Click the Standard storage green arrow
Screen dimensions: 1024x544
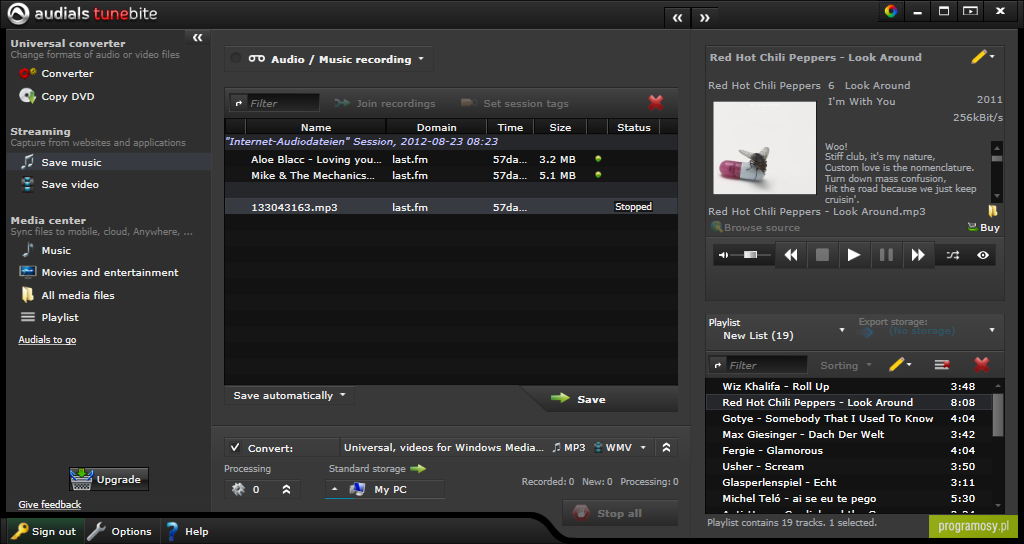(x=418, y=468)
